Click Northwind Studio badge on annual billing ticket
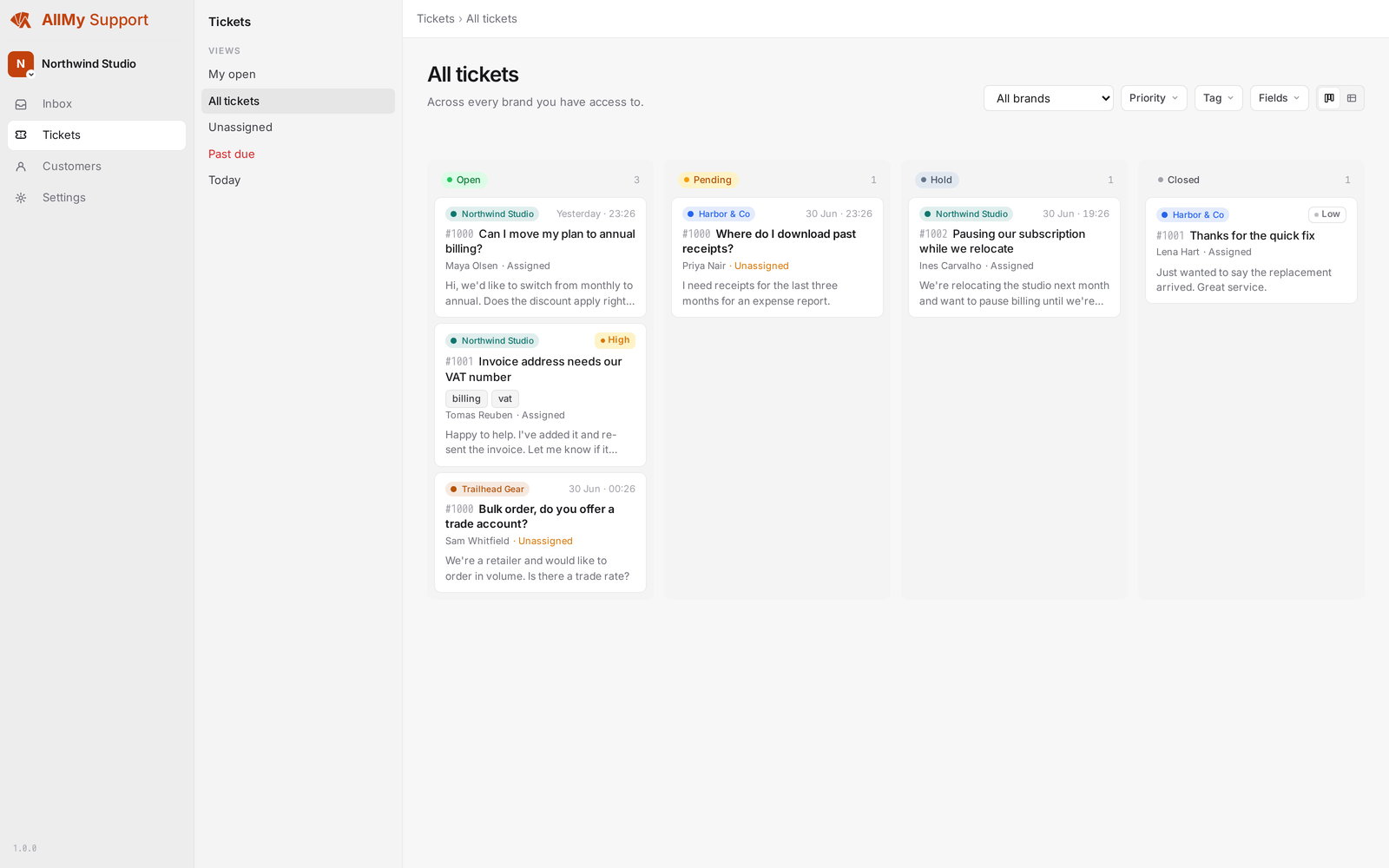This screenshot has height=868, width=1389. [x=492, y=214]
